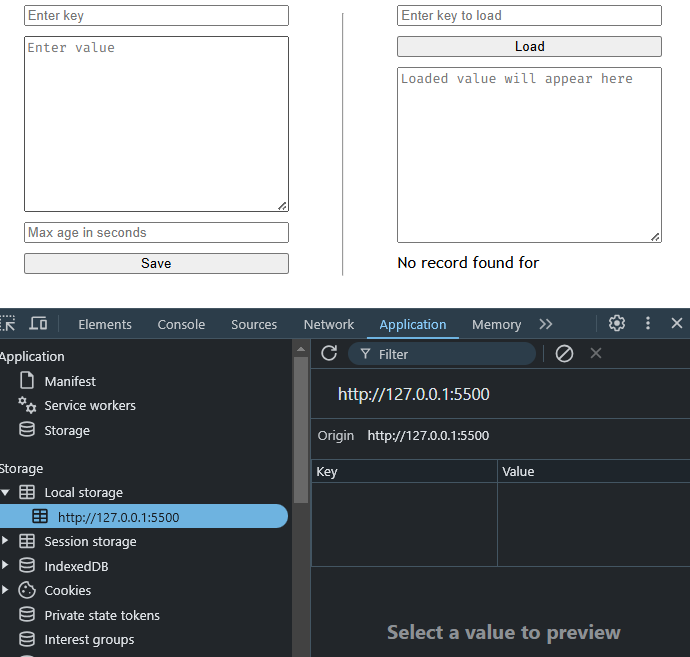Open Service workers gear icon
This screenshot has height=657, width=690.
pyautogui.click(x=27, y=405)
